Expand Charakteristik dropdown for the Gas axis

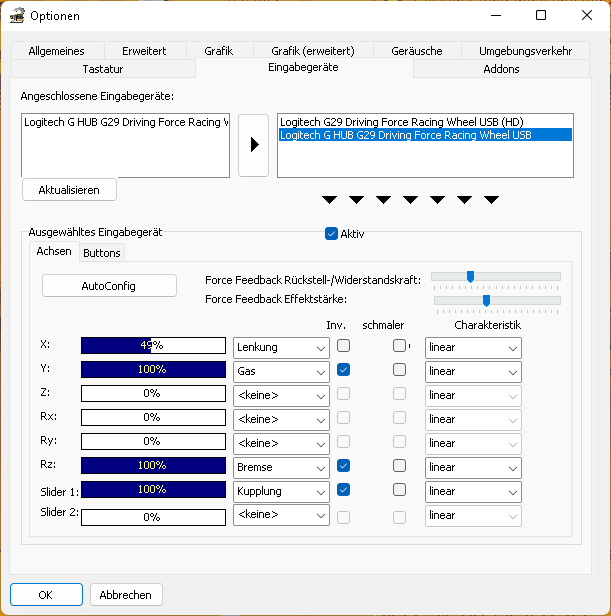[x=472, y=371]
